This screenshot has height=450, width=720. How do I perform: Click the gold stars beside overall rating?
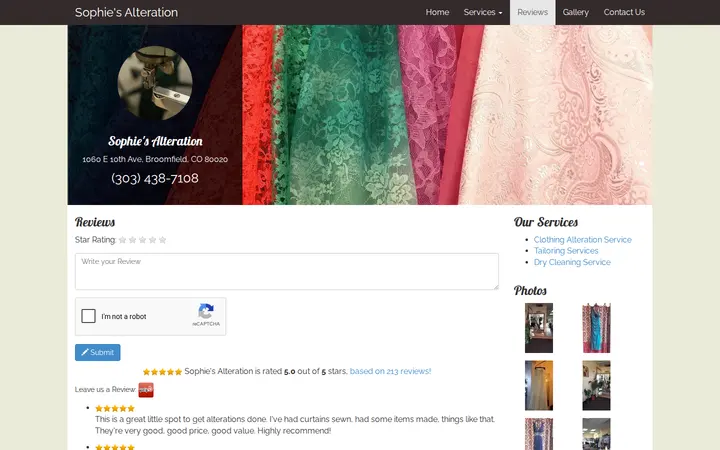pos(163,371)
